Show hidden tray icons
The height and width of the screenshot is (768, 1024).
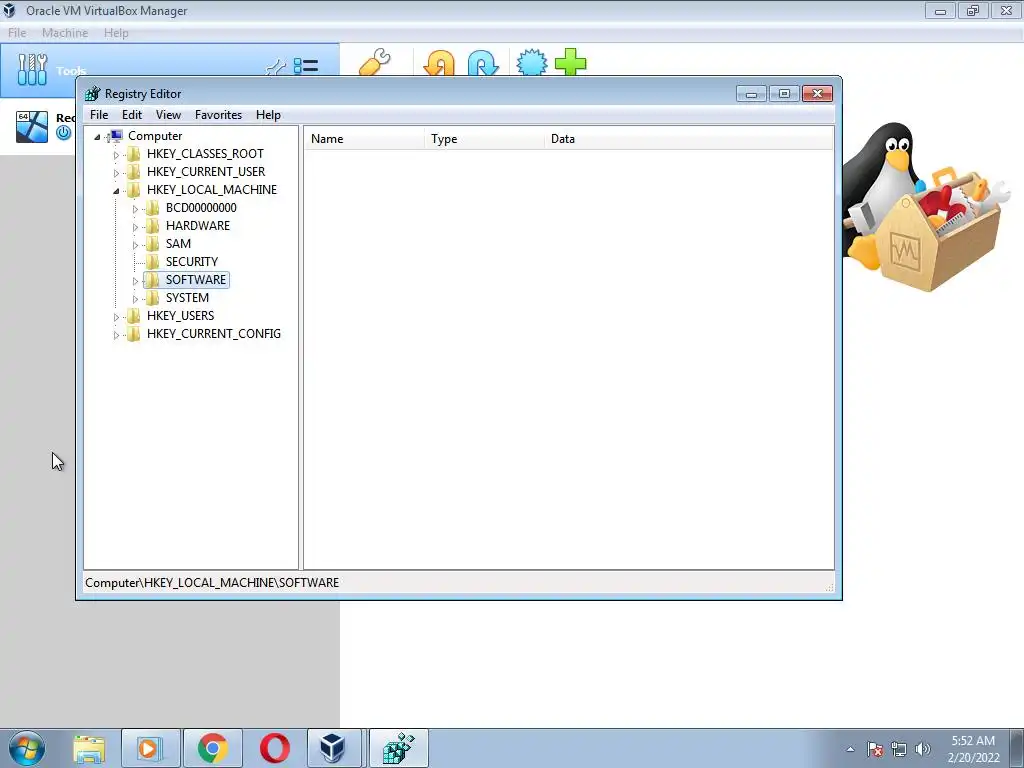850,749
